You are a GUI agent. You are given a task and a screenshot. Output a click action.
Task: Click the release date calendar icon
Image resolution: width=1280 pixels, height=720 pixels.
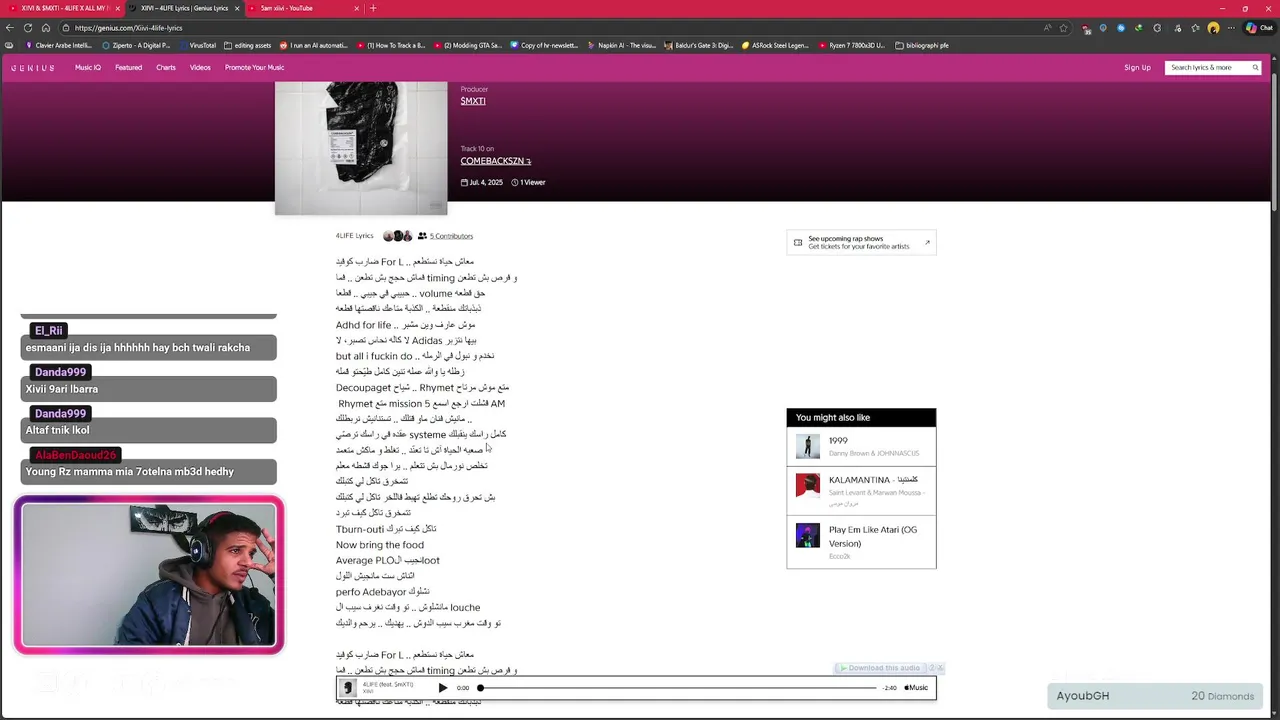pyautogui.click(x=464, y=182)
